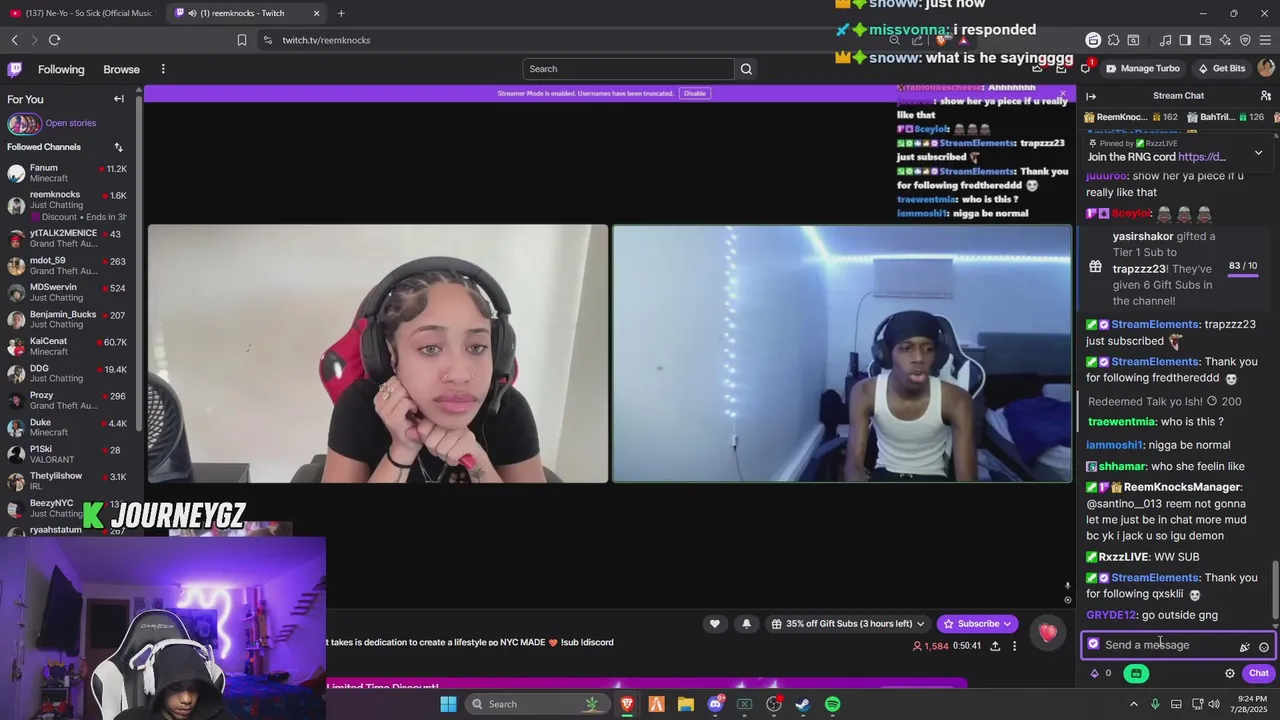Toggle the Brave sidebar panel button
The width and height of the screenshot is (1280, 720).
tap(1185, 40)
